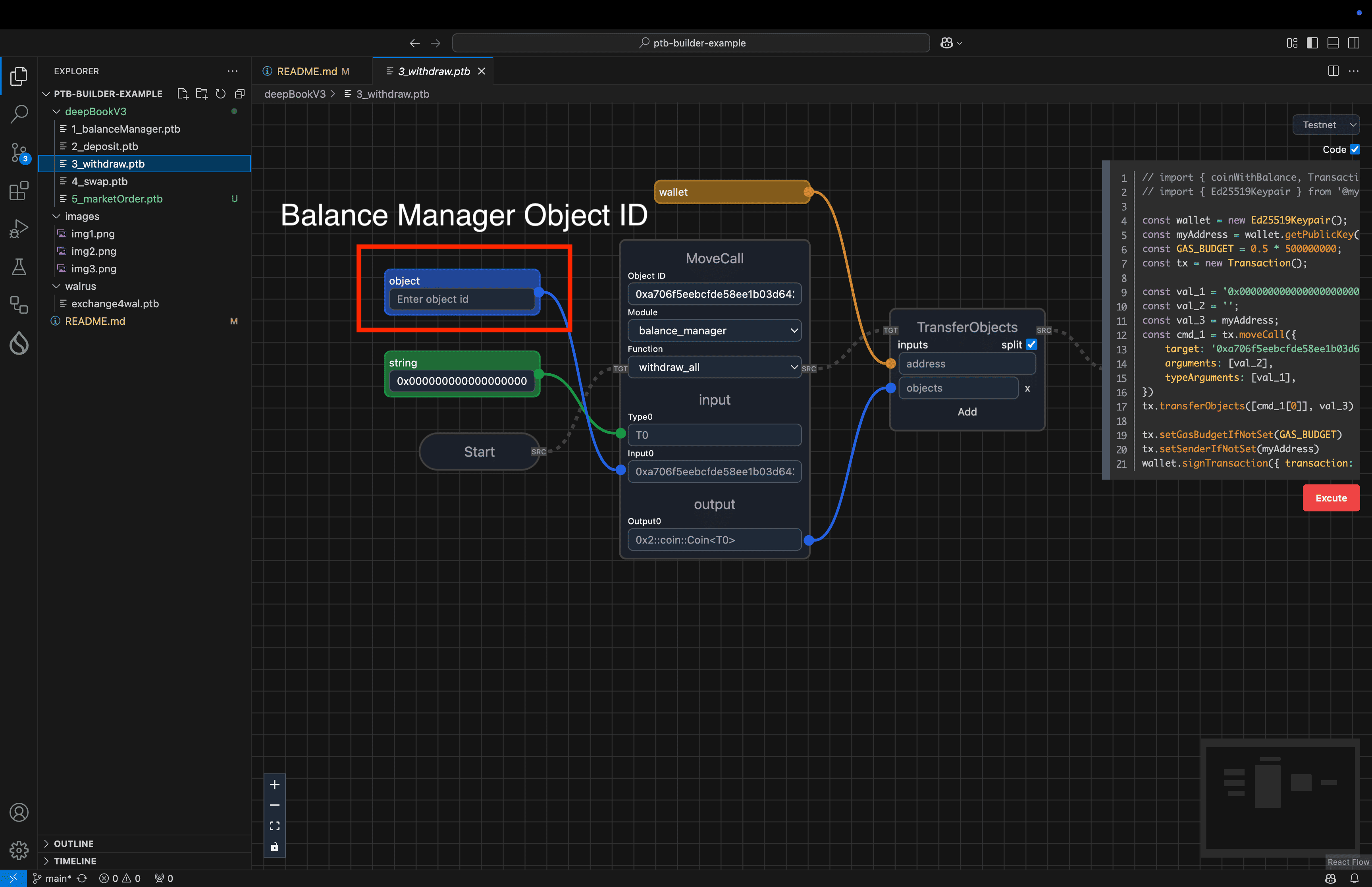Open the balance_manager Module dropdown

tap(715, 331)
